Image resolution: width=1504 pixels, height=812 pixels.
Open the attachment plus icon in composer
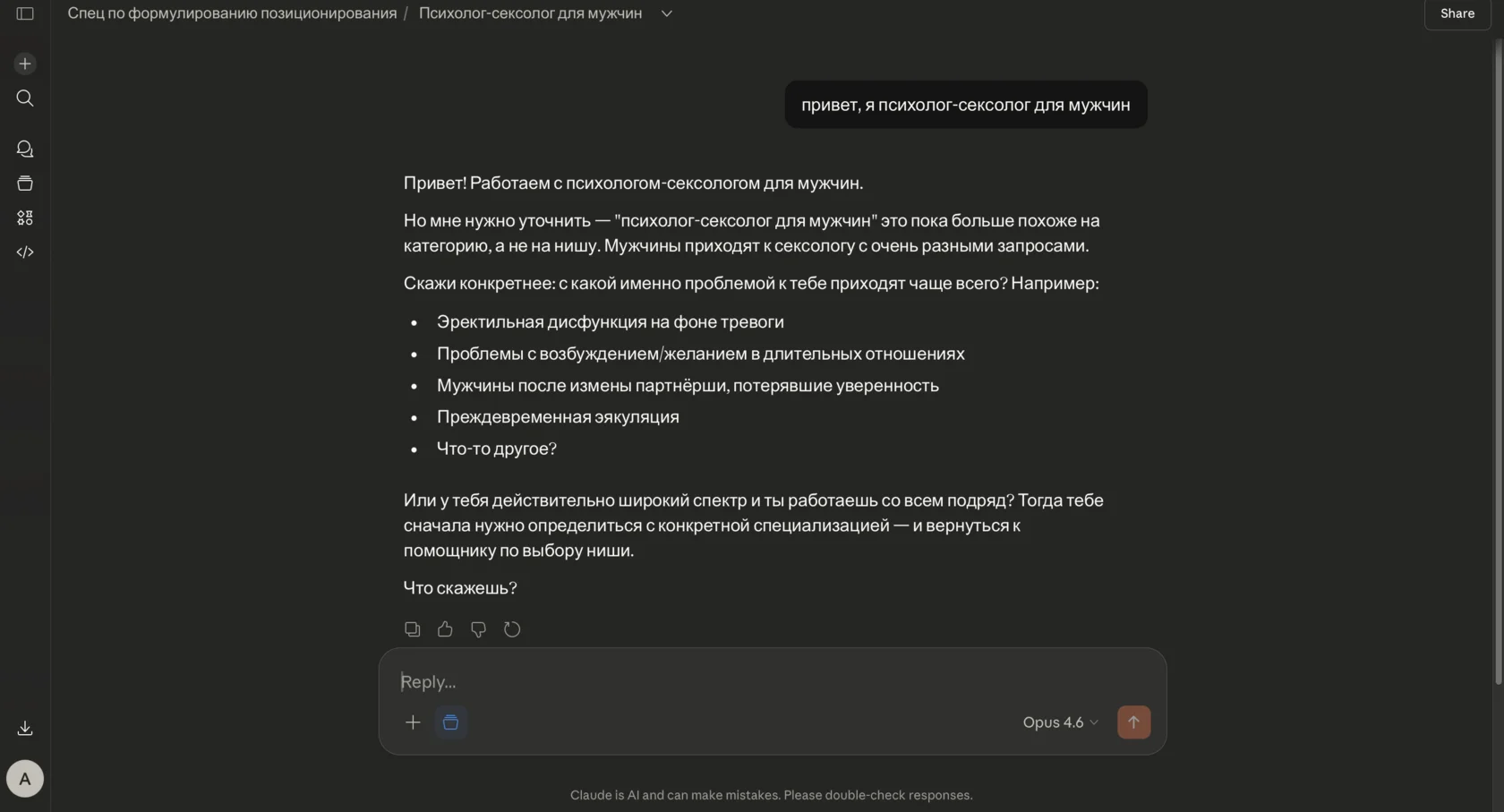(413, 722)
